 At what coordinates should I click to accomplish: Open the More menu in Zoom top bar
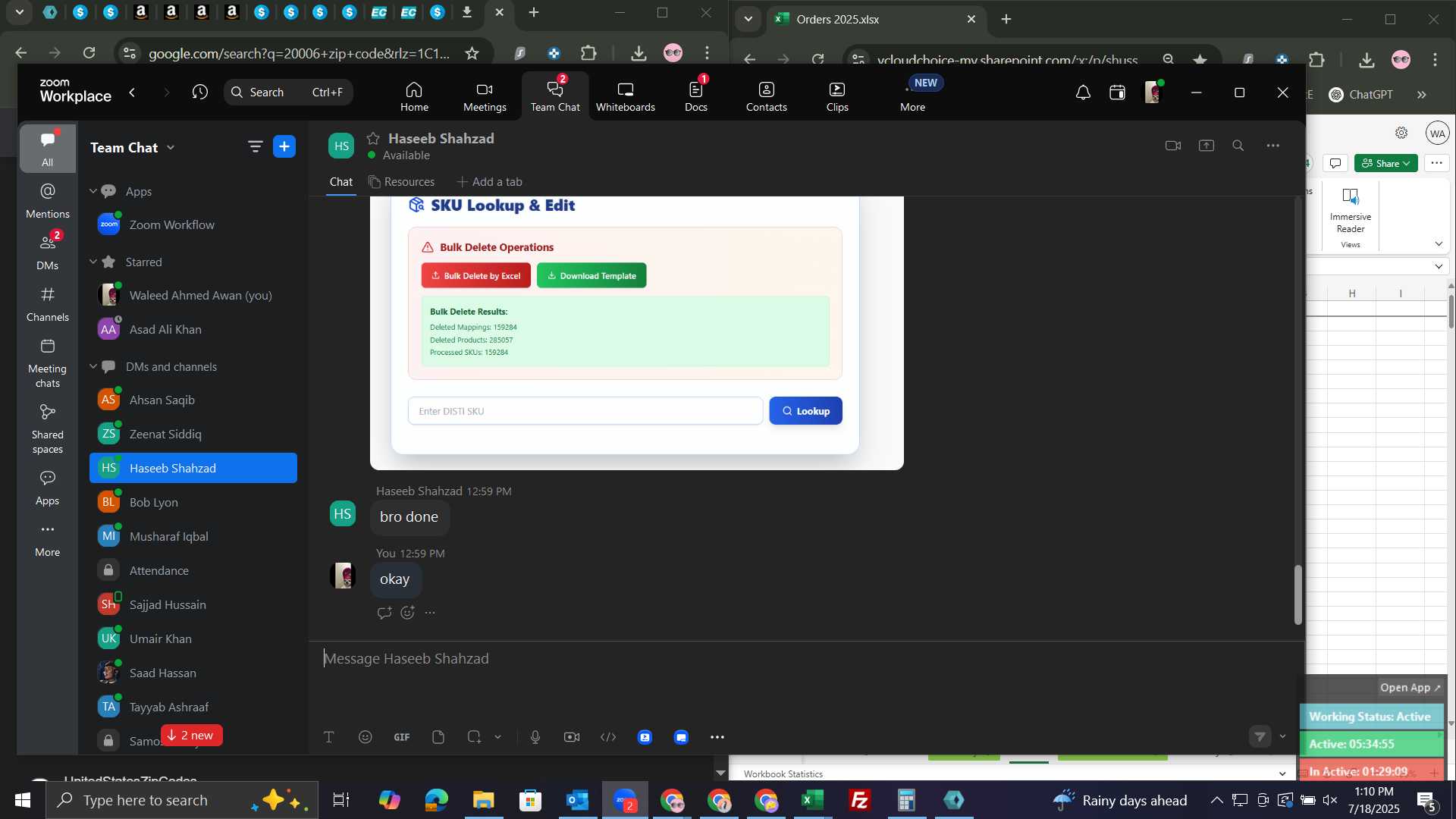[x=912, y=96]
